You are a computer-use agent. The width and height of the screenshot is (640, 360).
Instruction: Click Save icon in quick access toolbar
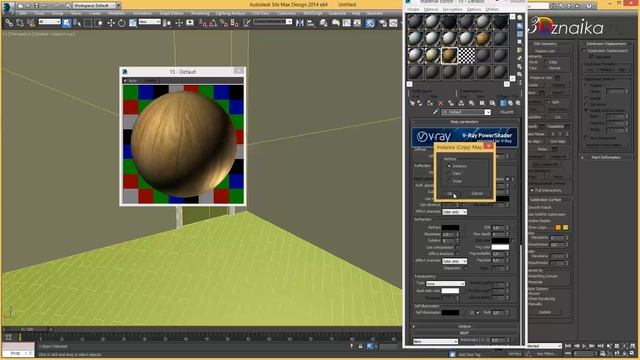point(36,6)
